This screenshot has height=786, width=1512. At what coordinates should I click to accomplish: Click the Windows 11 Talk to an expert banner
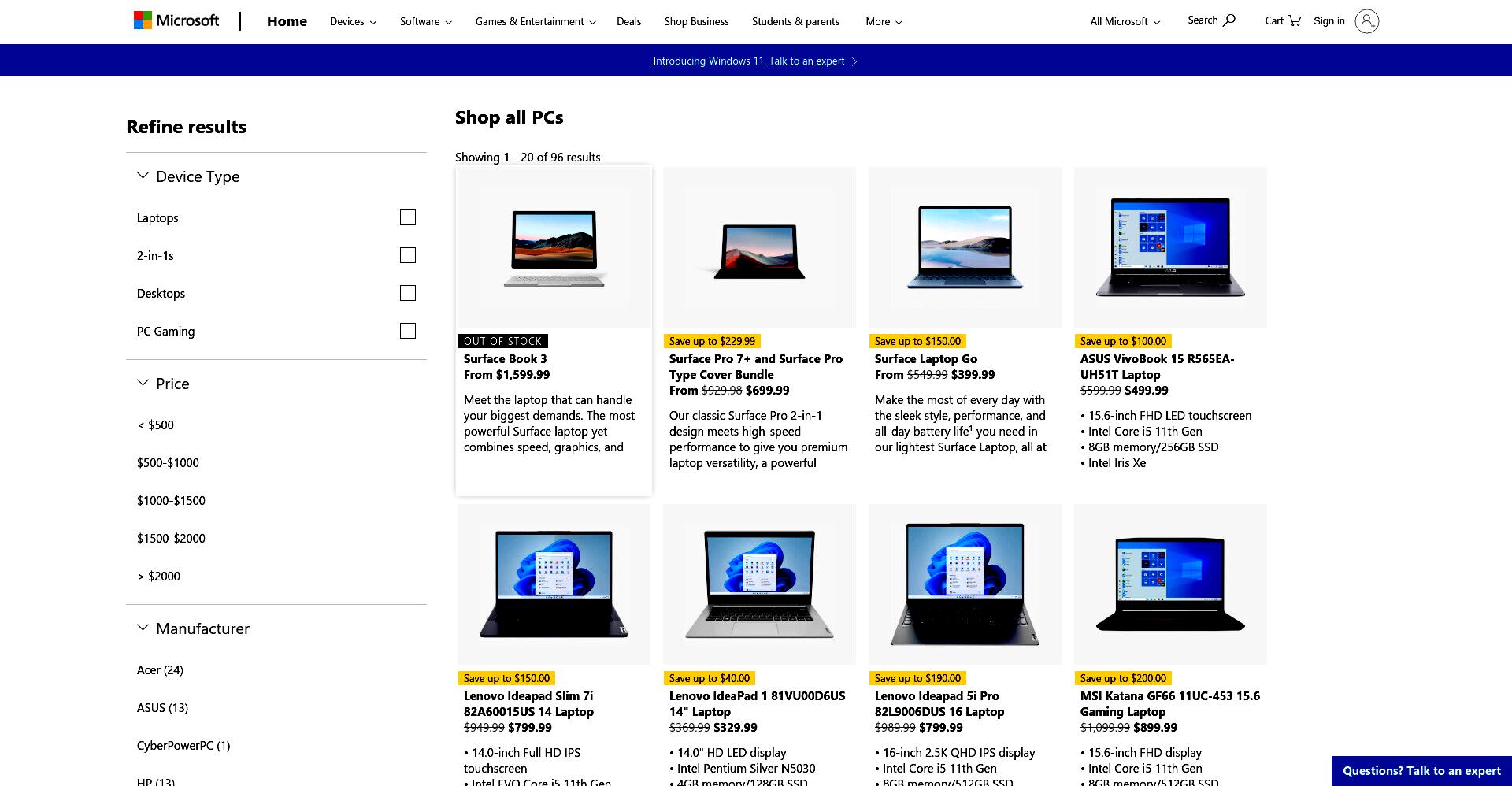pos(755,61)
